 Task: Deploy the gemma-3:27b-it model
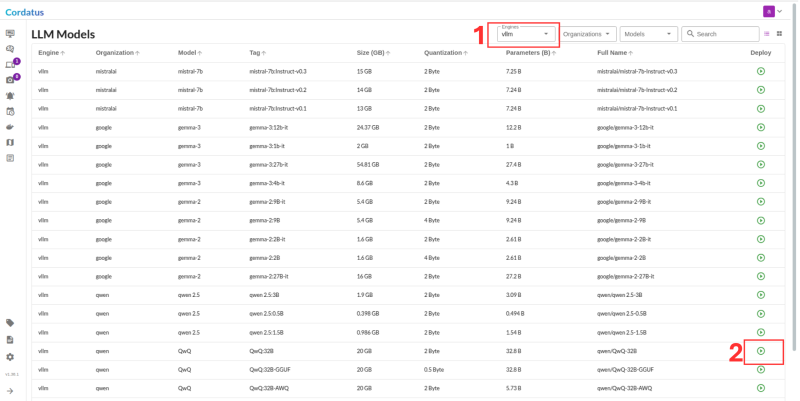760,164
